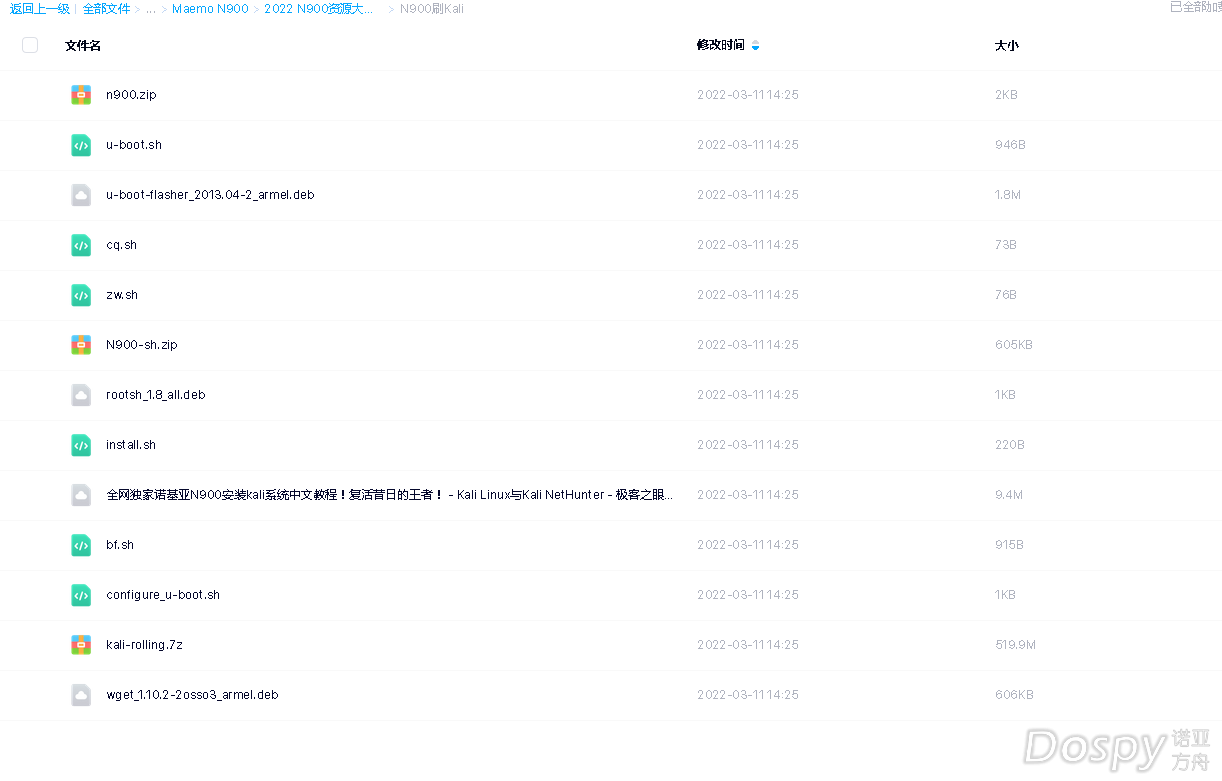The width and height of the screenshot is (1222, 781).
Task: Click the 519.9M size of kali-rolling.7z
Action: point(1015,645)
